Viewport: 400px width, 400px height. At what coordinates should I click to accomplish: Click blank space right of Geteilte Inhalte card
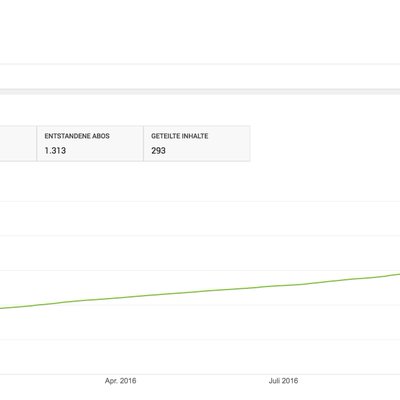[x=325, y=143]
